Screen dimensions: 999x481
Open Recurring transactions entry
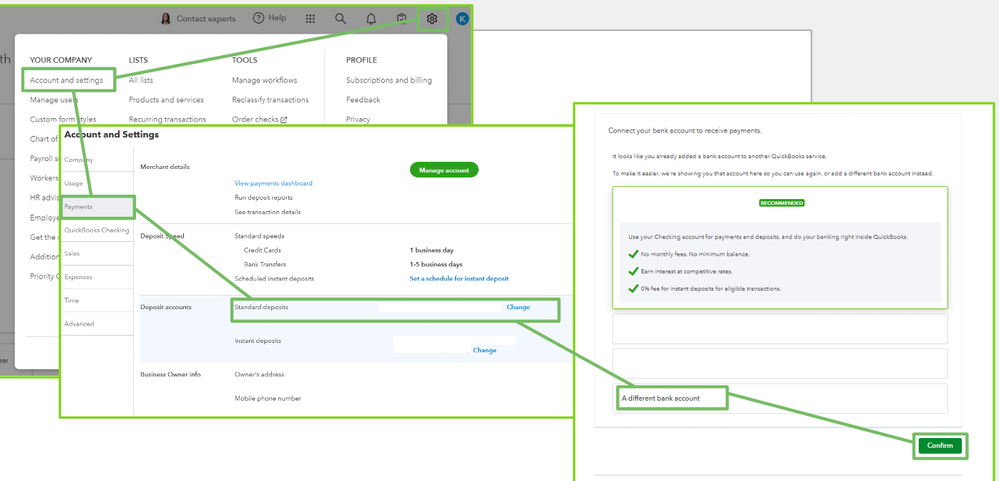(x=168, y=119)
